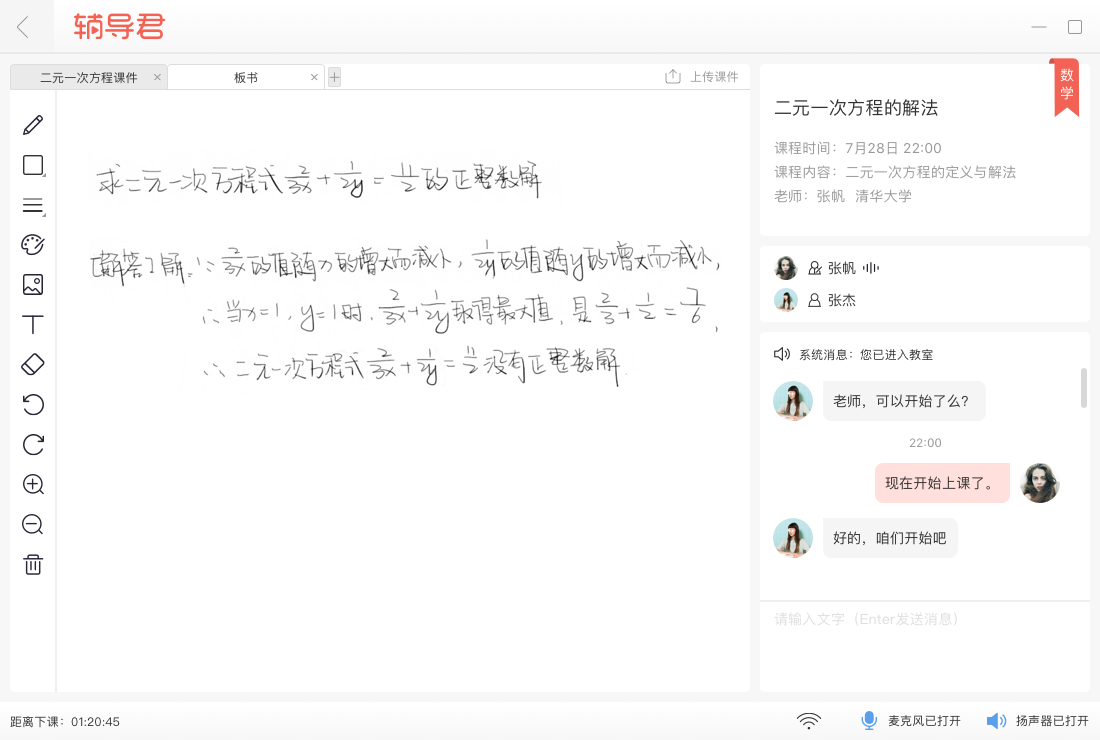The image size is (1100, 740).
Task: Undo the last whiteboard action
Action: coord(32,404)
